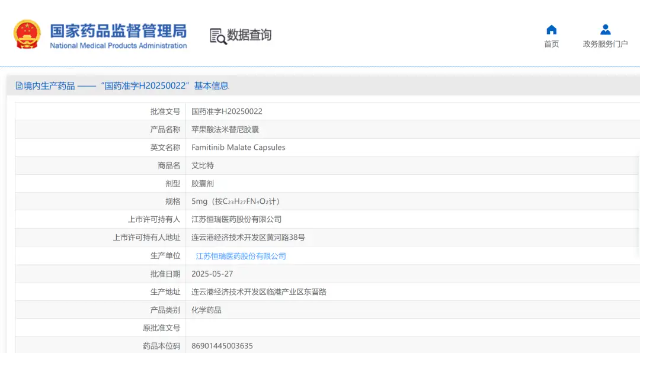The image size is (647, 370).
Task: Select English name Famitinib Malate Capsules
Action: [x=238, y=147]
